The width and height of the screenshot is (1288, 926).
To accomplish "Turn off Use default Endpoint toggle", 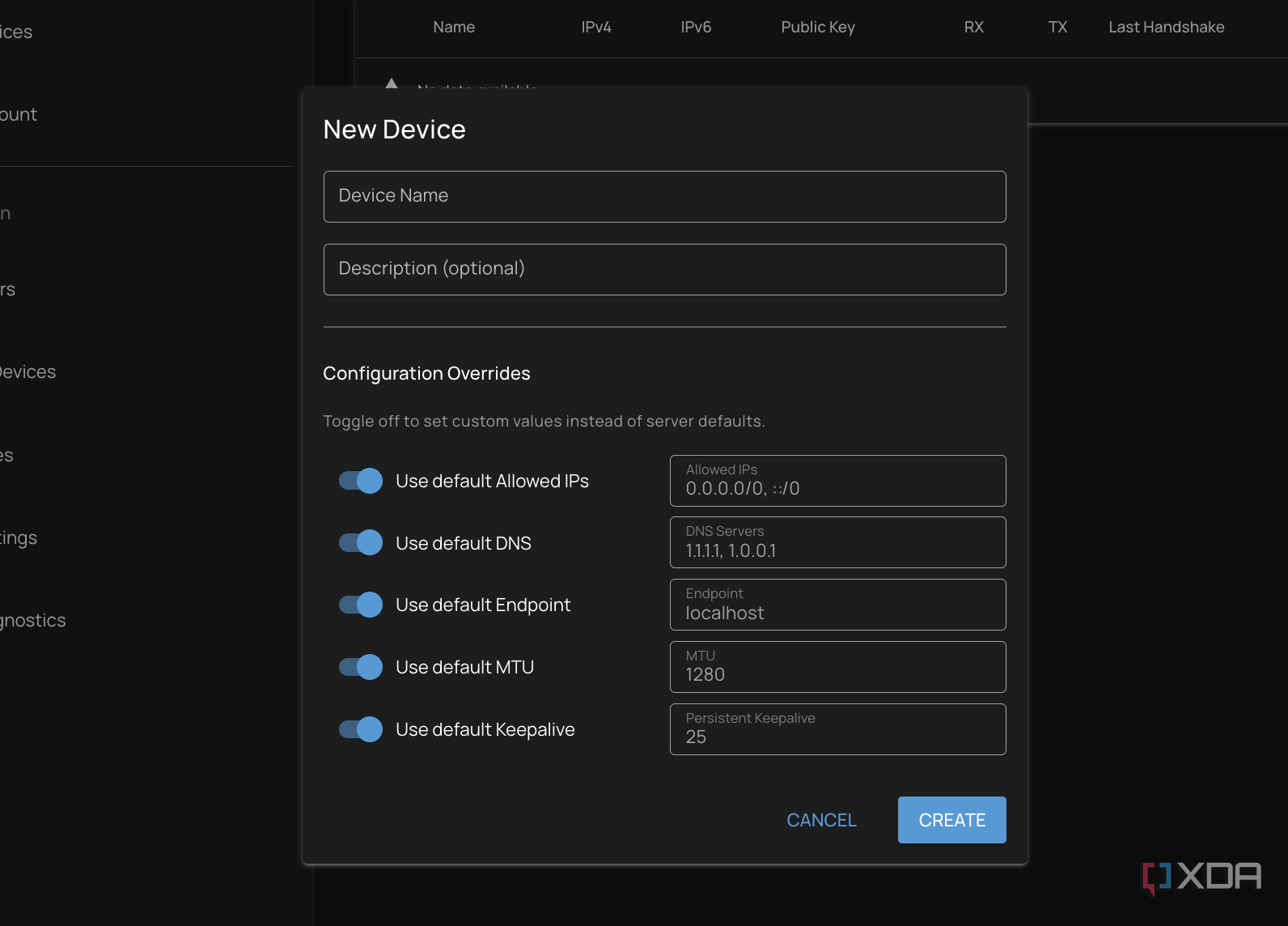I will pyautogui.click(x=360, y=605).
